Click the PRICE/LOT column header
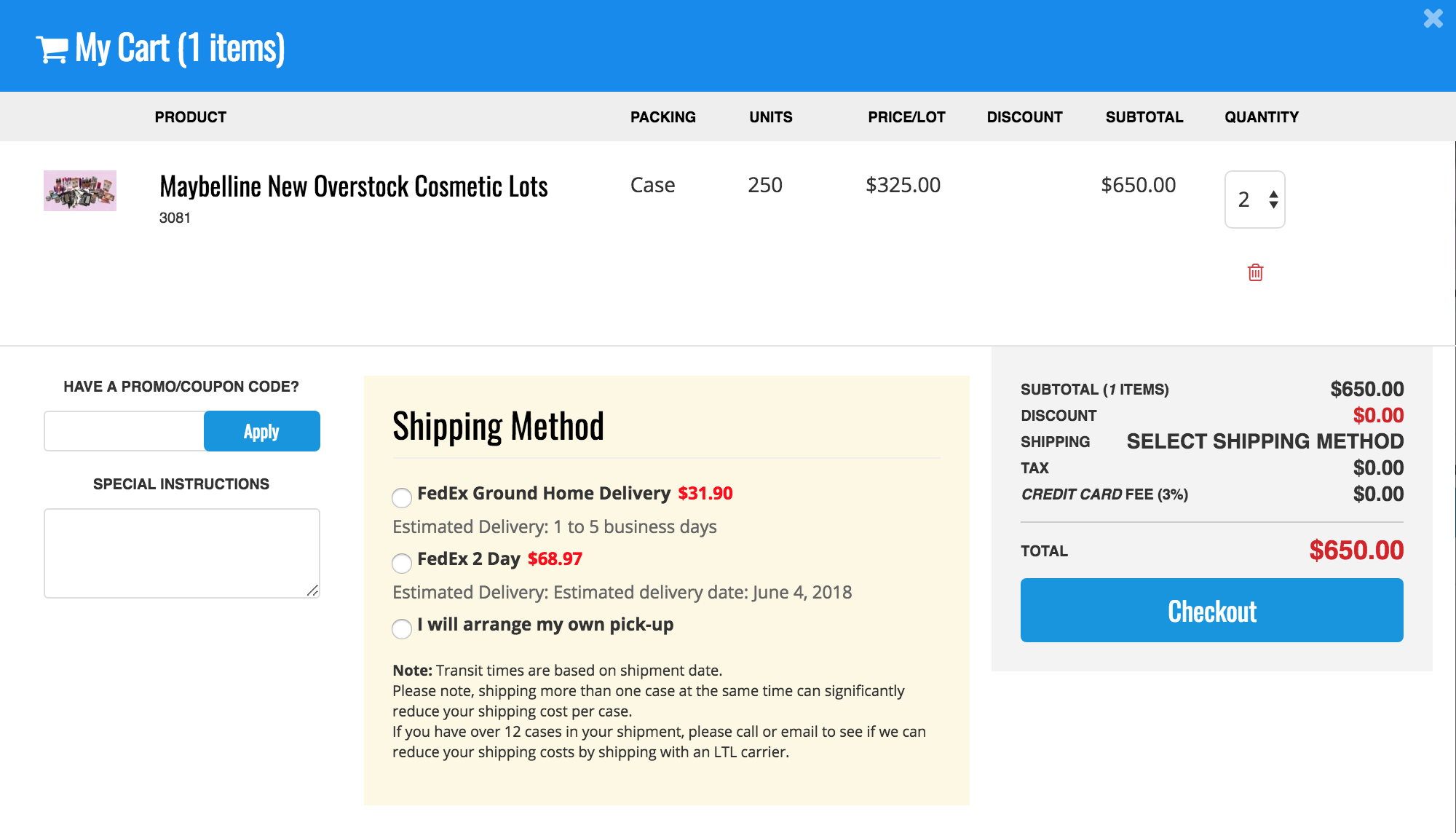This screenshot has height=833, width=1456. tap(906, 117)
